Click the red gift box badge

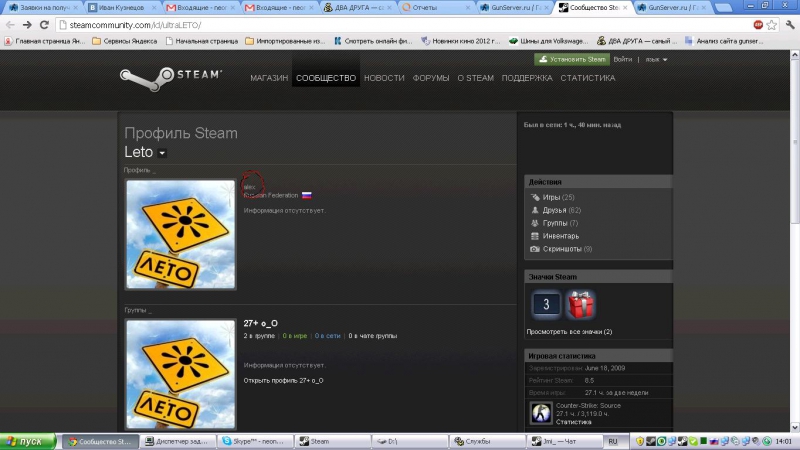tap(581, 304)
